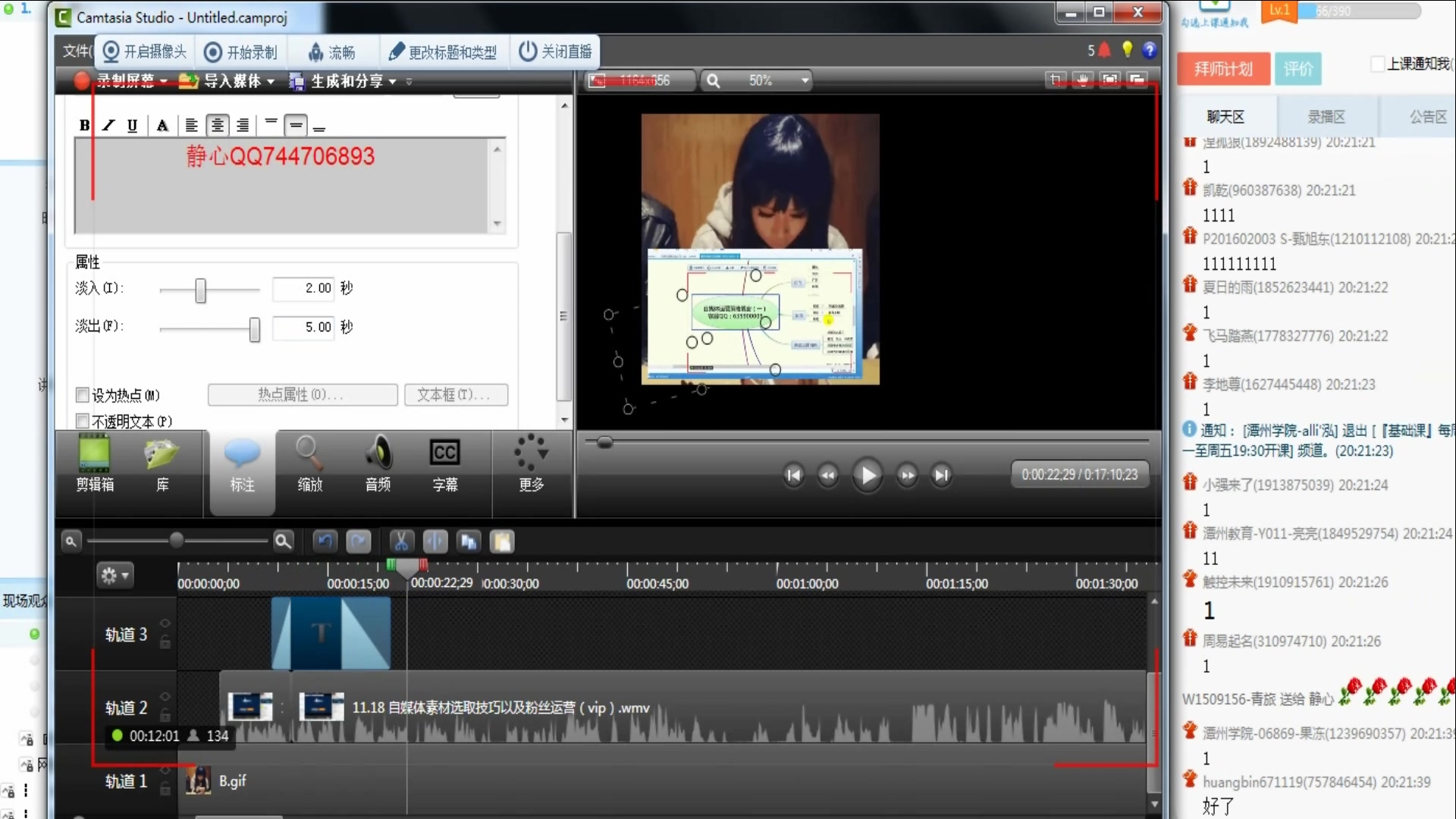The height and width of the screenshot is (819, 1456).
Task: Toggle 设为热点 checkbox on
Action: pos(82,394)
